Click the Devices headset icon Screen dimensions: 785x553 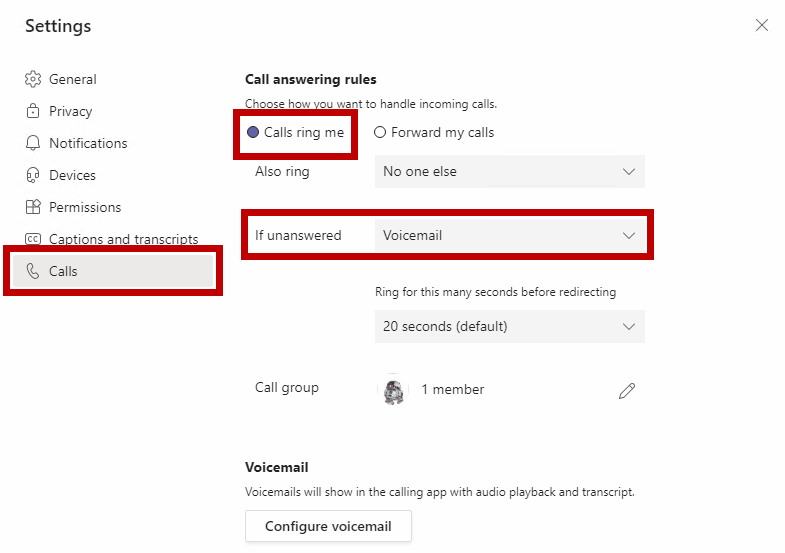33,175
